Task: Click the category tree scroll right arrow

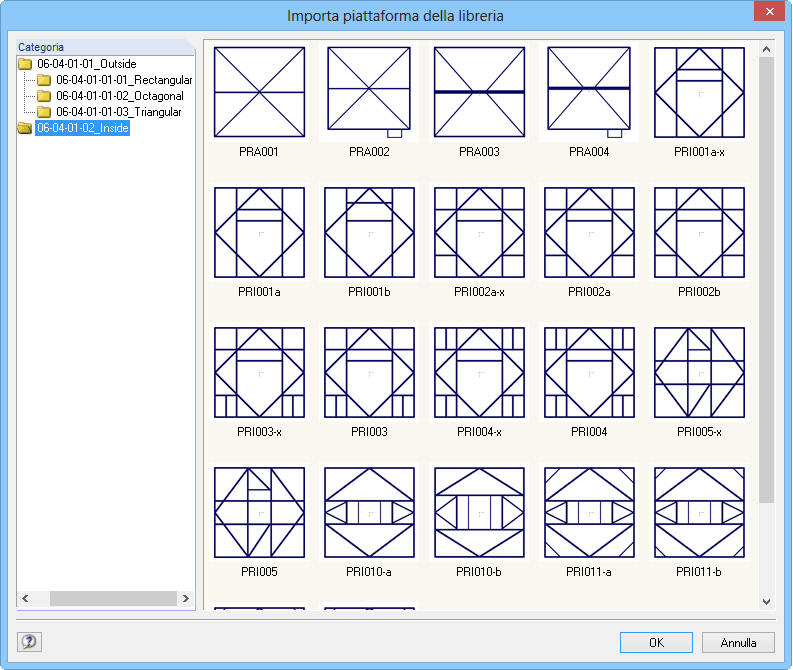Action: coord(186,598)
